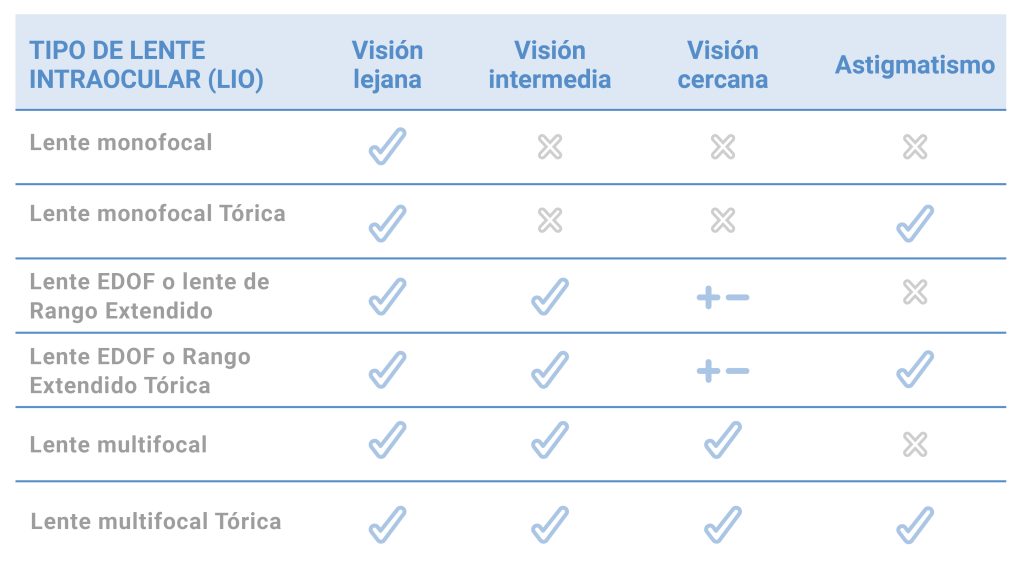Viewport: 1024px width, 562px height.
Task: Click the plus-minus icon in first EDOF row
Action: (722, 297)
